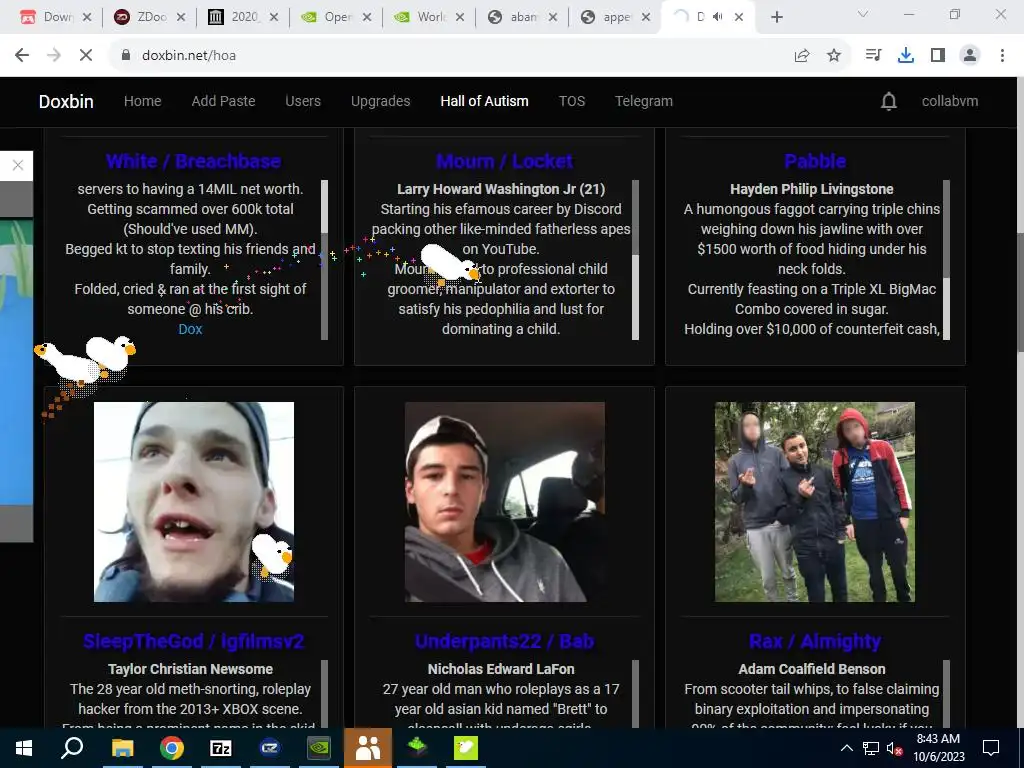This screenshot has width=1024, height=768.
Task: Click the Doxbin site logo
Action: click(66, 101)
